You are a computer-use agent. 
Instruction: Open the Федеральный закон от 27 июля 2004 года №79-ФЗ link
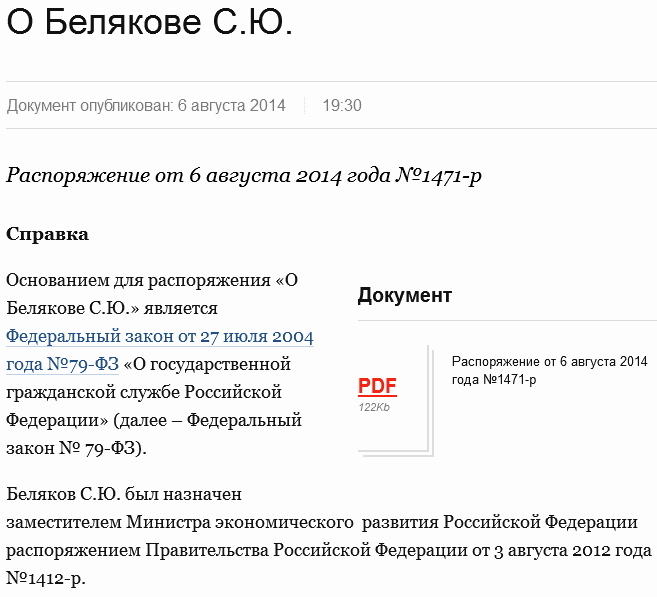160,350
